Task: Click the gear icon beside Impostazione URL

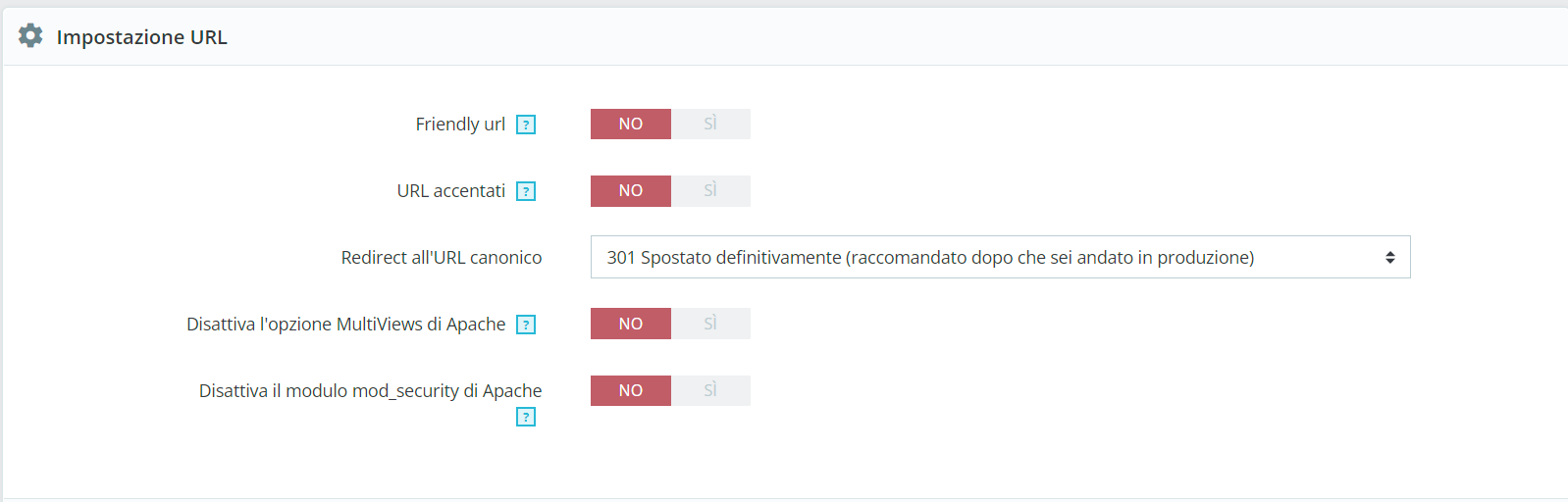Action: click(x=30, y=36)
